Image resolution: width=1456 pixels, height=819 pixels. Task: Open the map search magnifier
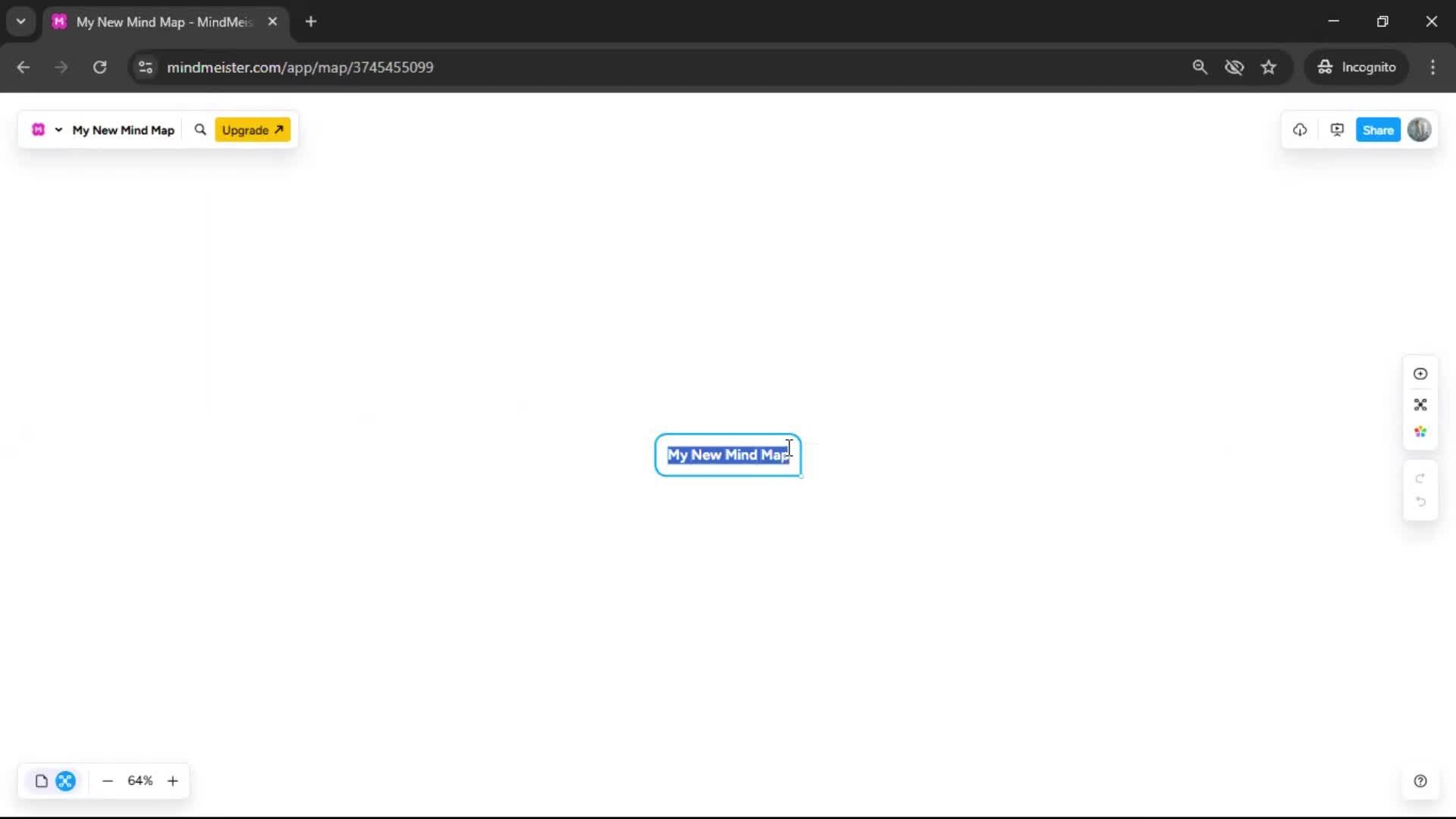tap(200, 130)
